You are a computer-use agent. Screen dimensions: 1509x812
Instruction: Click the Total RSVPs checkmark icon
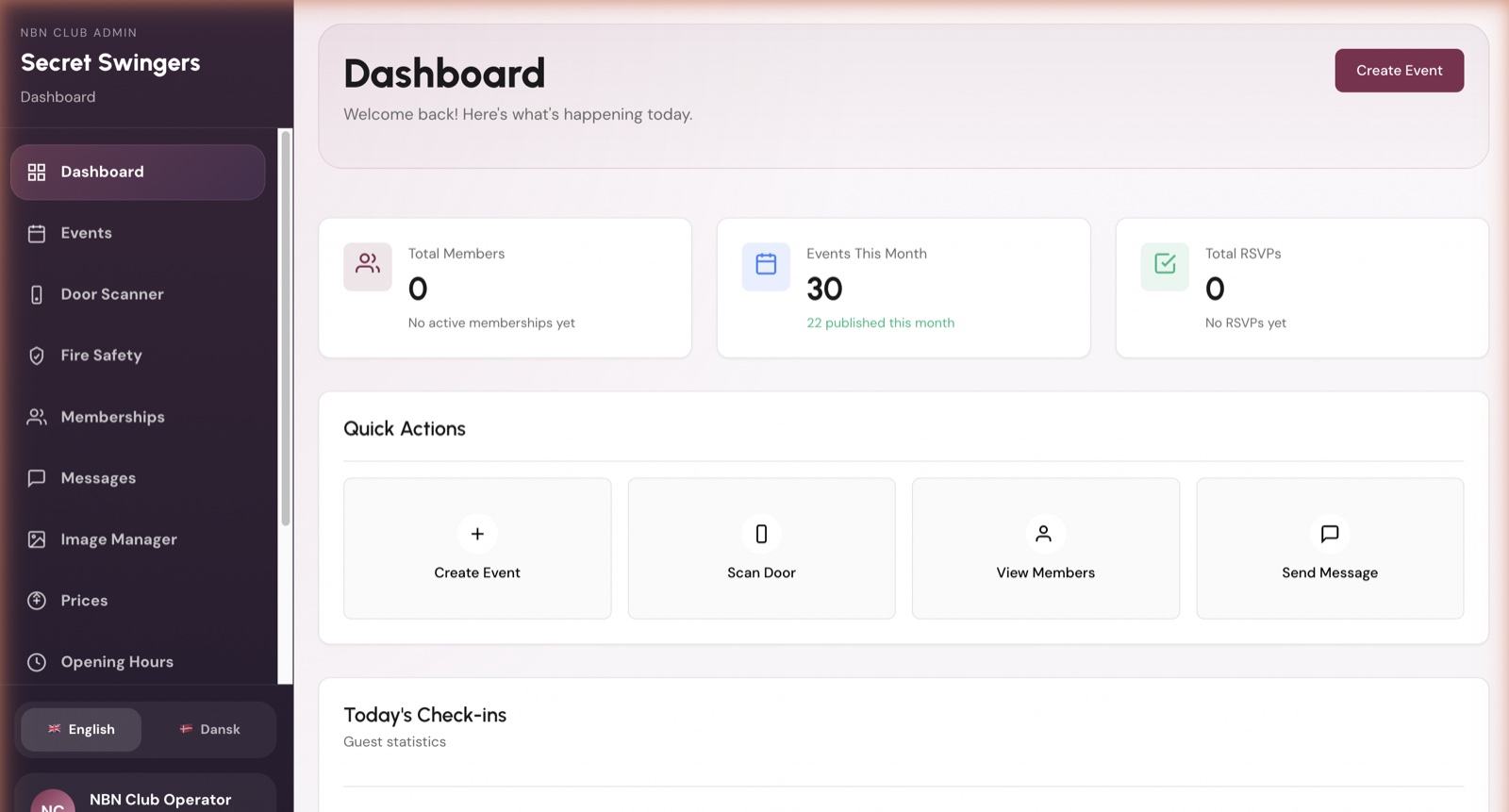1165,266
